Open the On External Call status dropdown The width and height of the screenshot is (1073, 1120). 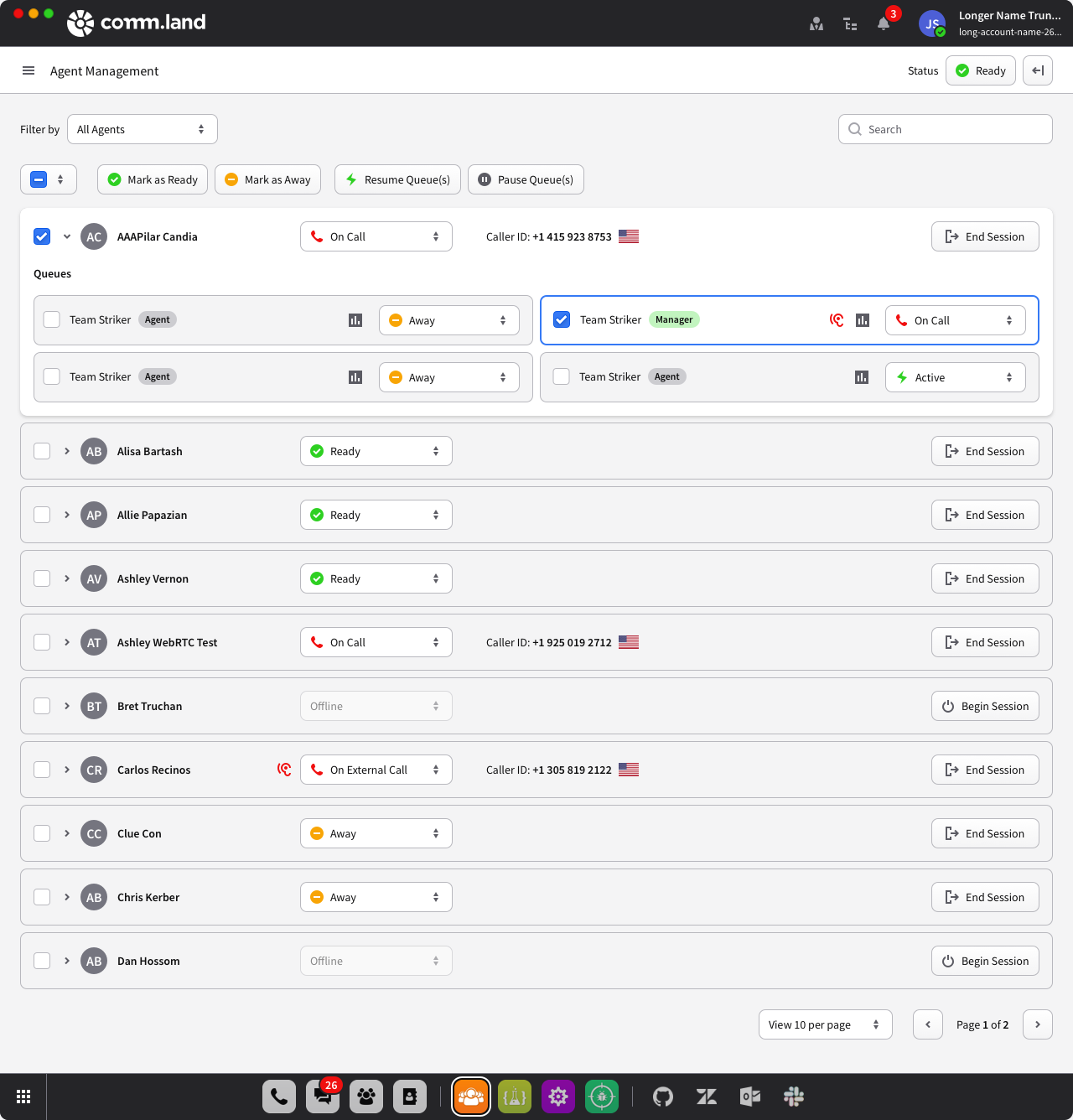click(376, 770)
